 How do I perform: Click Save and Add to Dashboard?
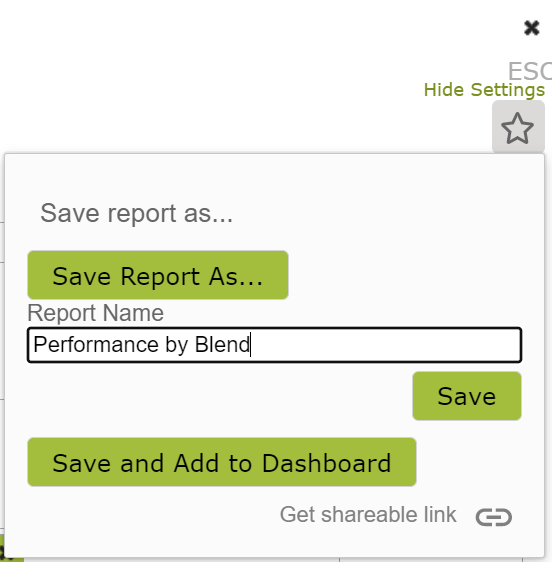pyautogui.click(x=222, y=462)
